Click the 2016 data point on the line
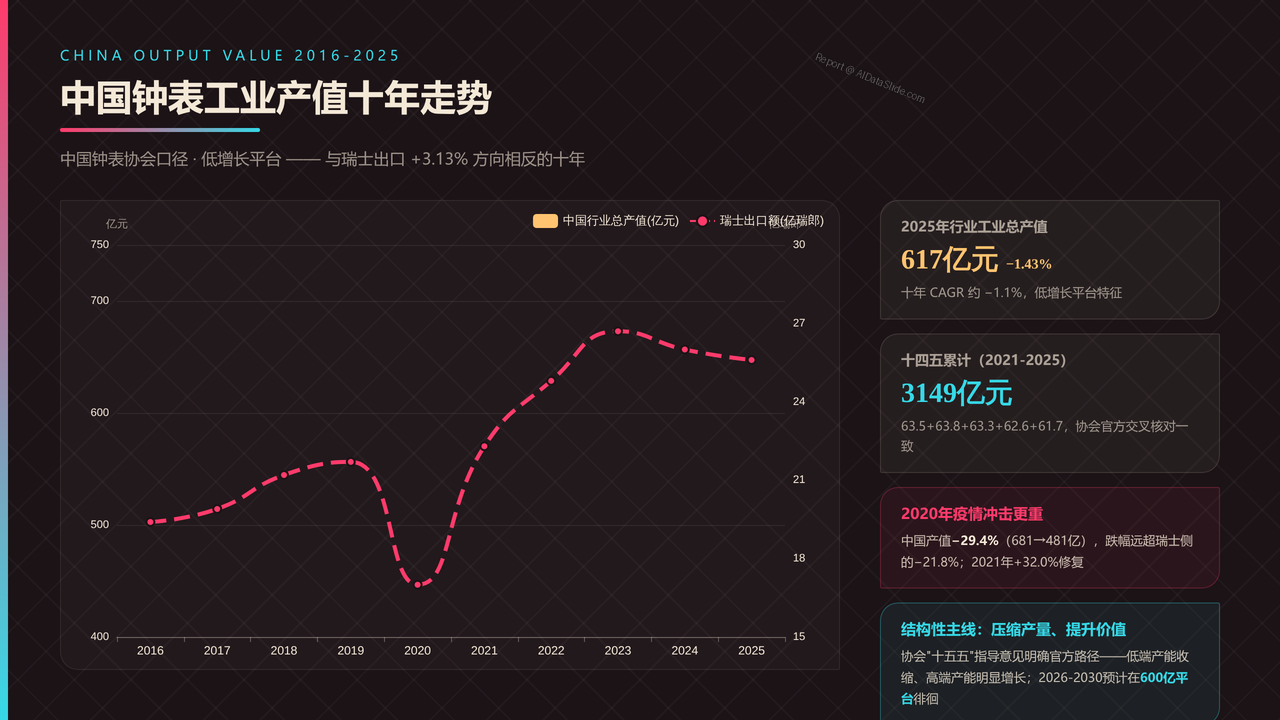1280x720 pixels. [150, 522]
